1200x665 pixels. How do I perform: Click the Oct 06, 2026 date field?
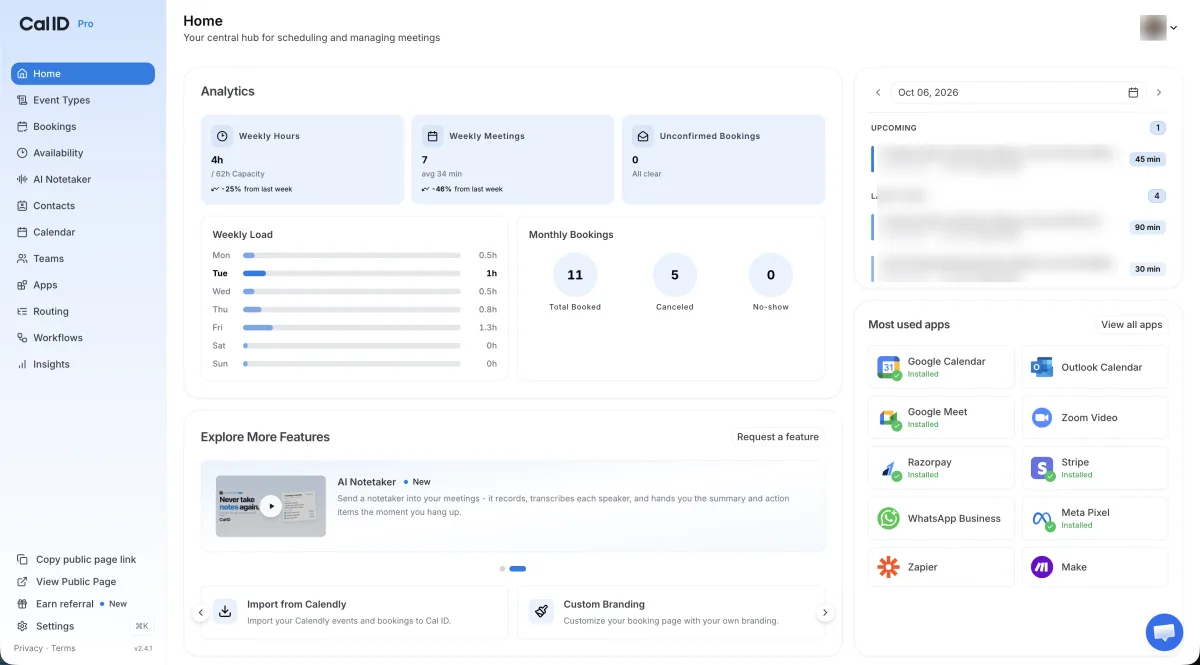1017,92
